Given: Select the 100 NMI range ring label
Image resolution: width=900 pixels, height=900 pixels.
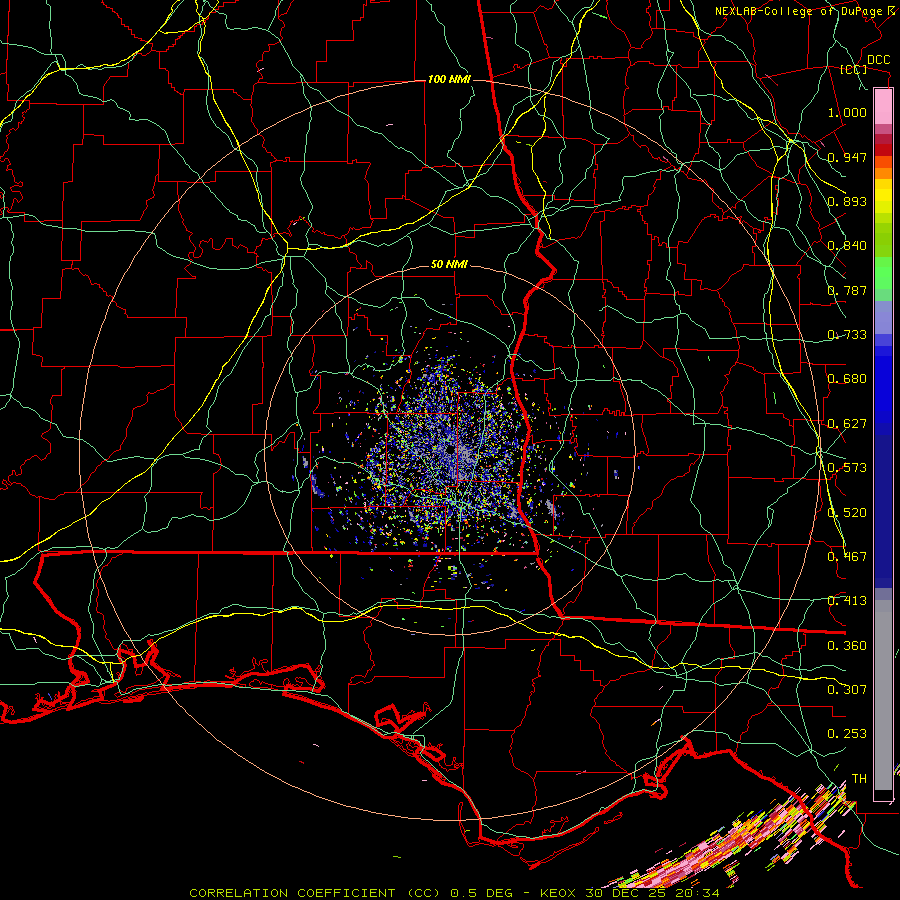Looking at the screenshot, I should 449,79.
